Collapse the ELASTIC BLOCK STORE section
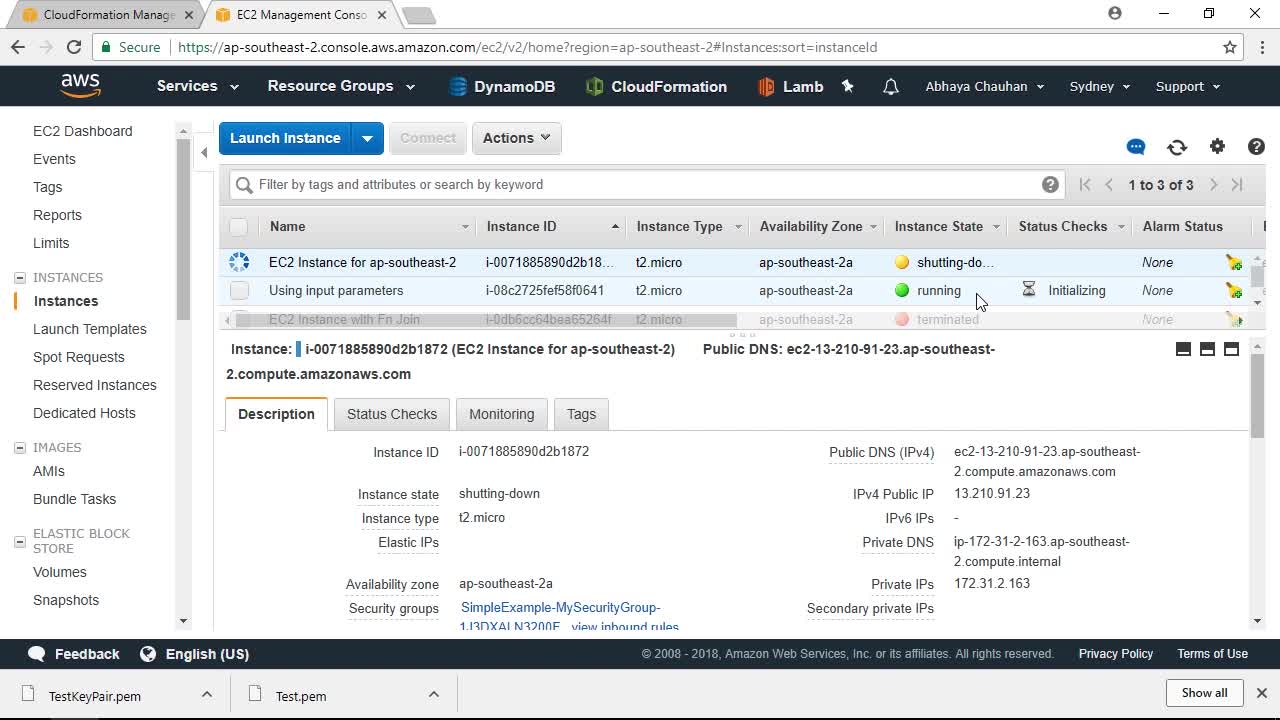This screenshot has height=720, width=1280. click(20, 541)
